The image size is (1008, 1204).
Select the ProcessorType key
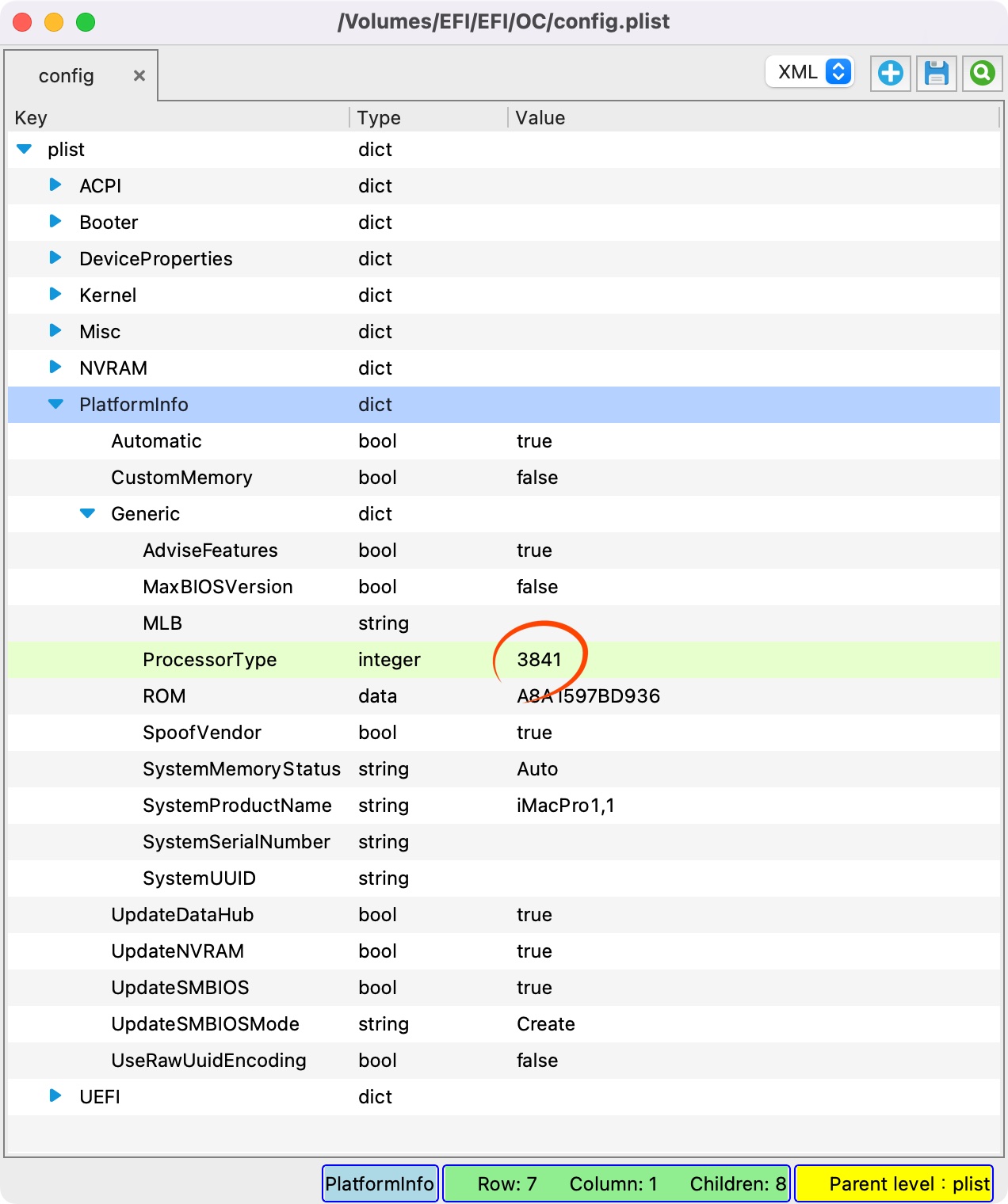[x=210, y=660]
